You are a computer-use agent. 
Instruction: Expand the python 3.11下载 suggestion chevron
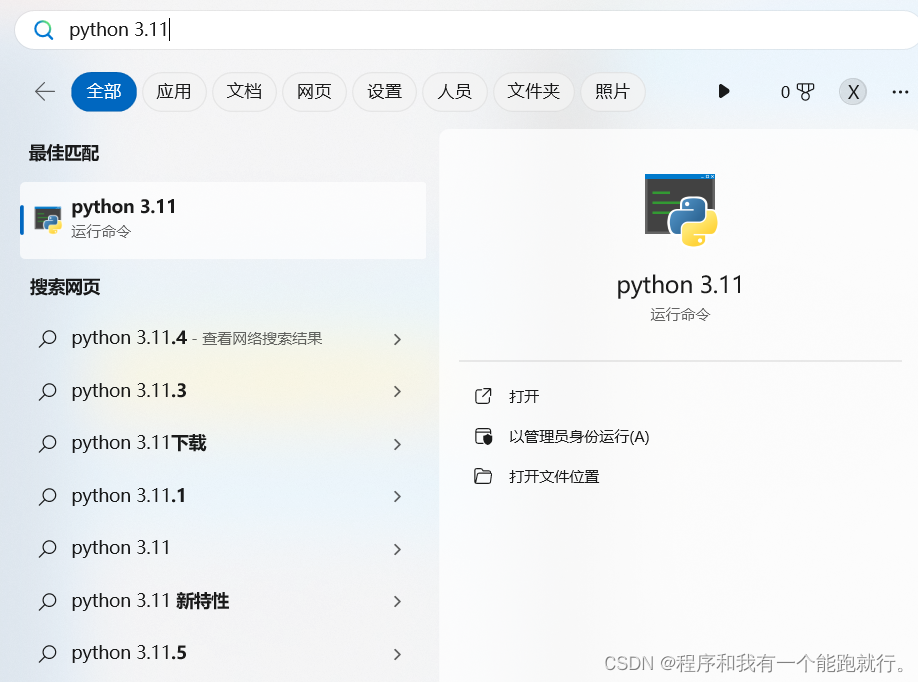(397, 443)
